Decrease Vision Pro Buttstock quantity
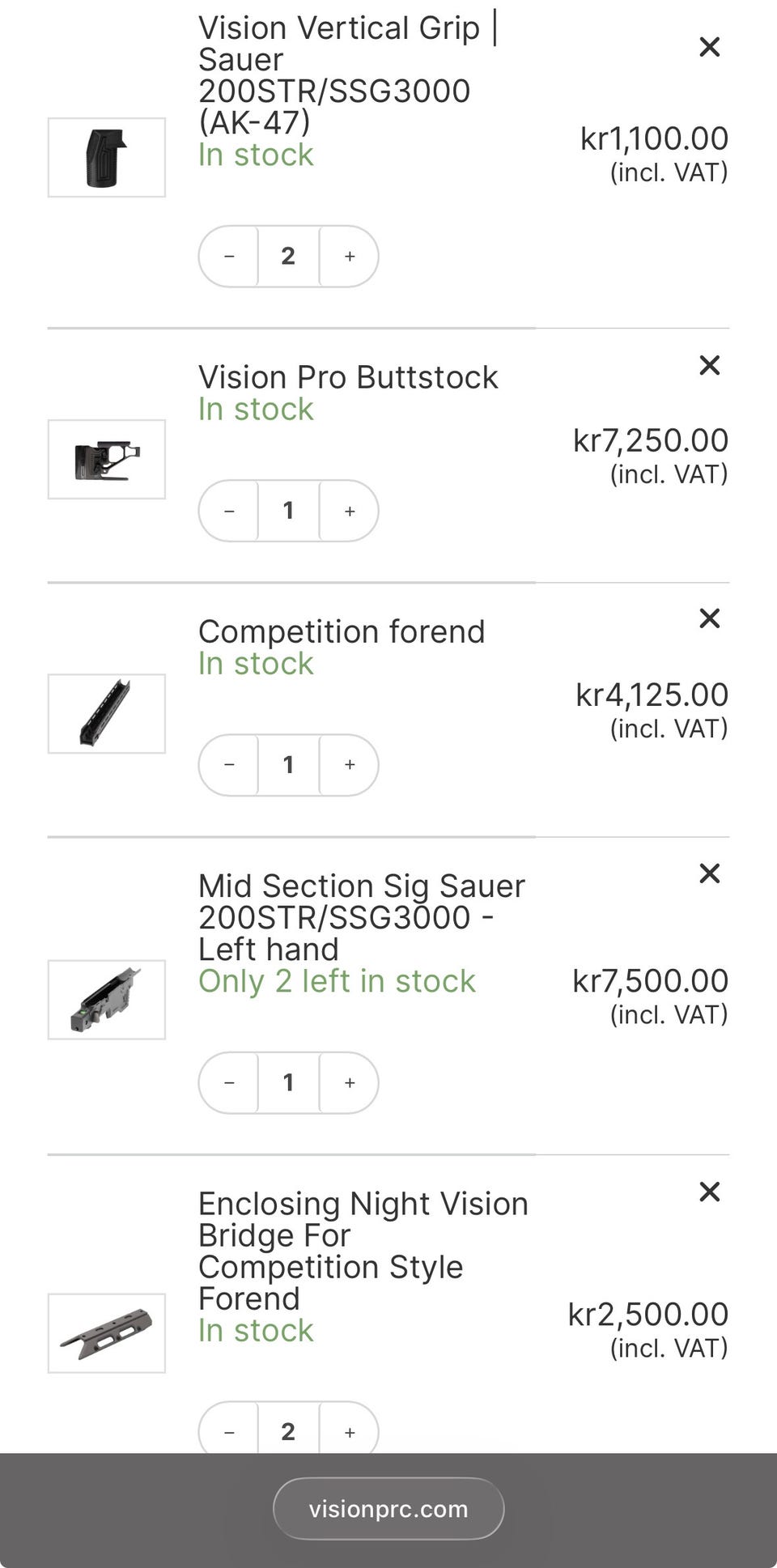This screenshot has height=1568, width=777. tap(229, 511)
